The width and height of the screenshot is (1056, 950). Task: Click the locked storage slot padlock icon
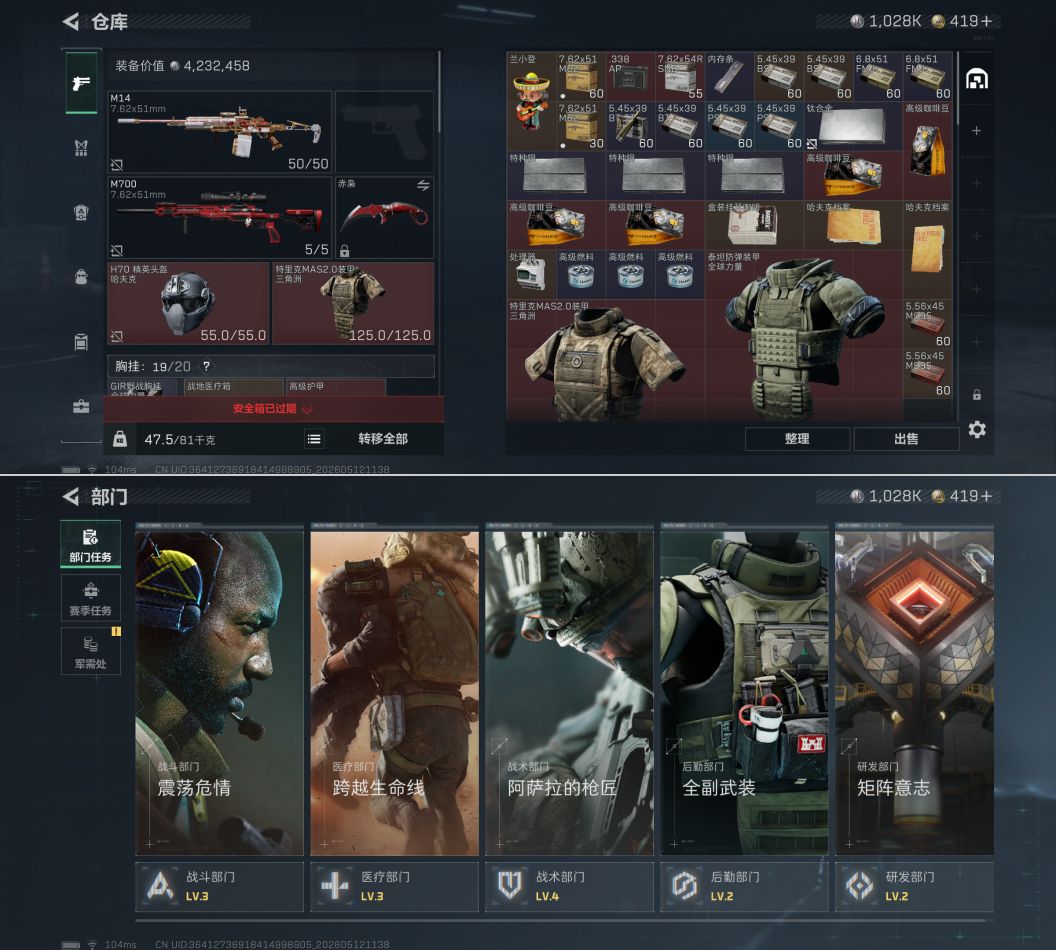977,395
